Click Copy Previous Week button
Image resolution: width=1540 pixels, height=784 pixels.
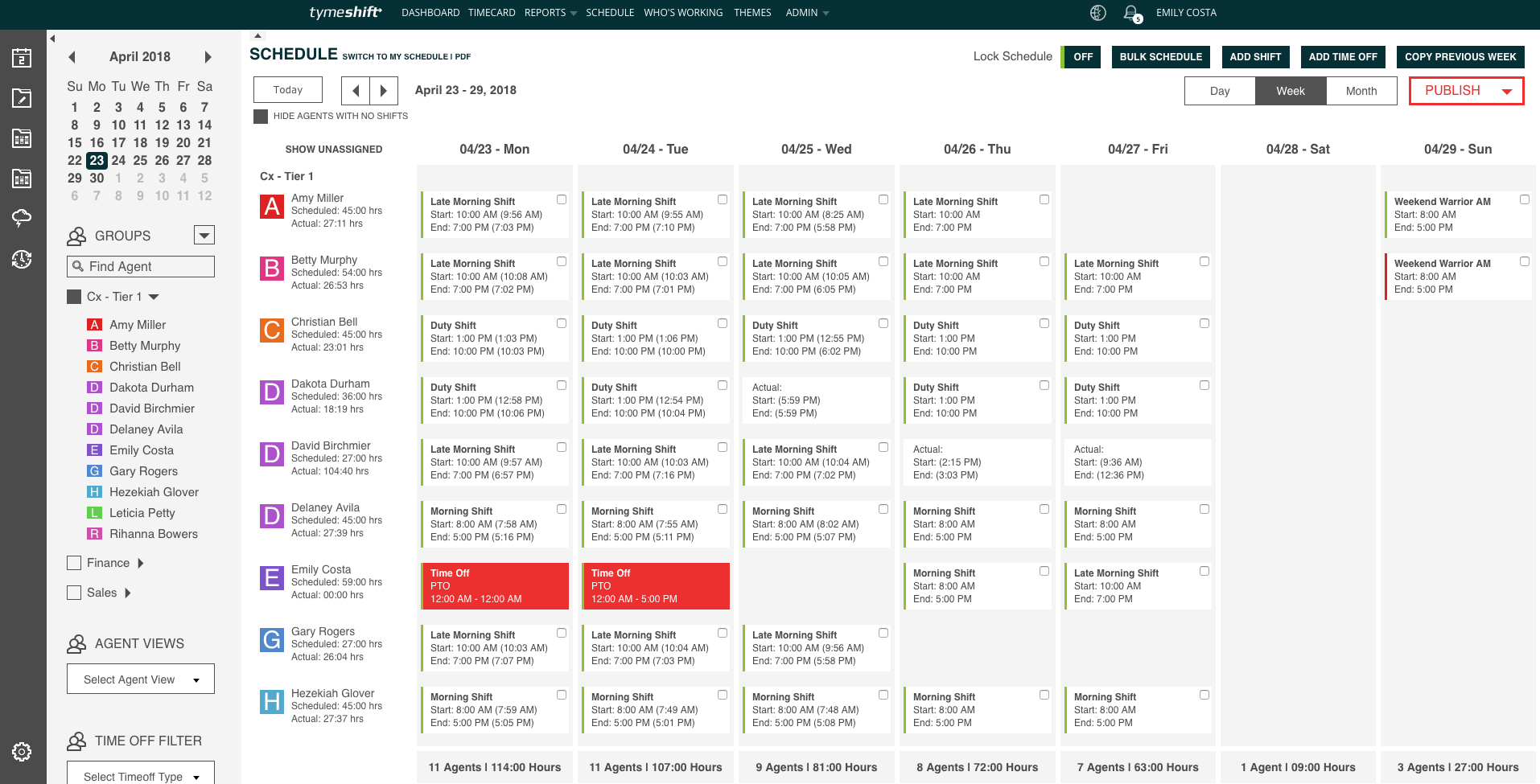(x=1460, y=57)
